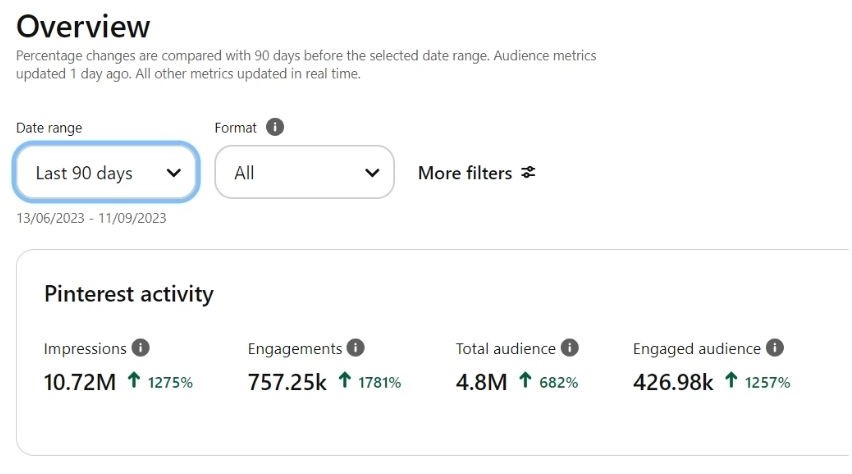Viewport: 852px width, 474px height.
Task: Select the Engaged audience value 426.98k
Action: [x=673, y=382]
